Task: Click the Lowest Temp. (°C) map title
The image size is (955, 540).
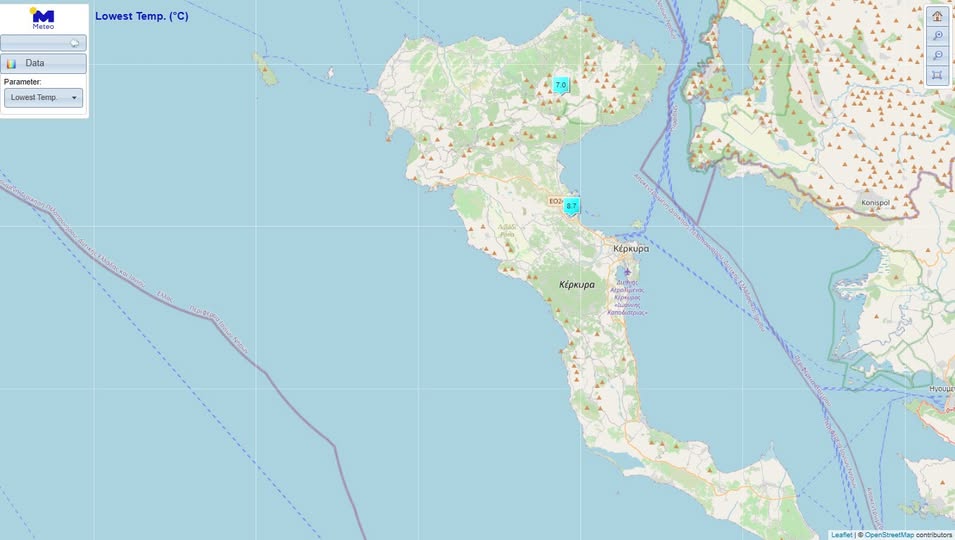Action: [142, 16]
